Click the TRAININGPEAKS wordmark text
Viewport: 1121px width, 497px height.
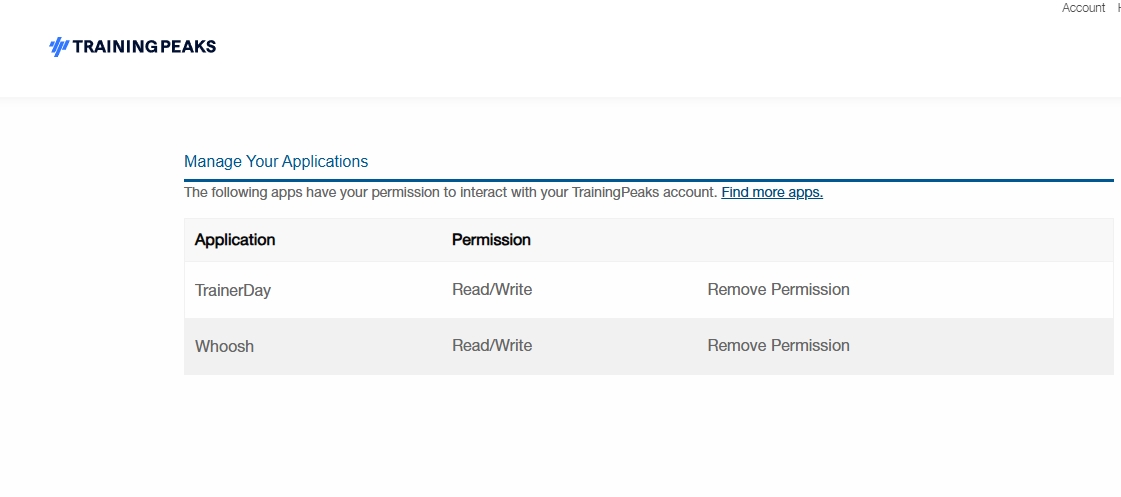tap(144, 46)
